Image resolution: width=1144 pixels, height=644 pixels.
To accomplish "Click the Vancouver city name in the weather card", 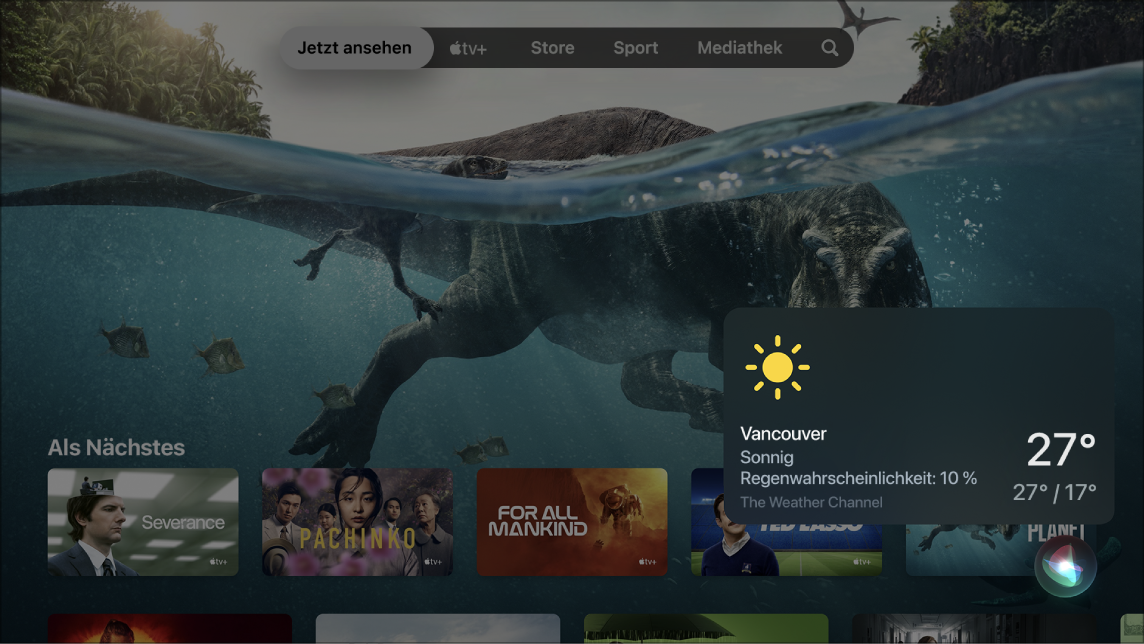I will tap(783, 434).
